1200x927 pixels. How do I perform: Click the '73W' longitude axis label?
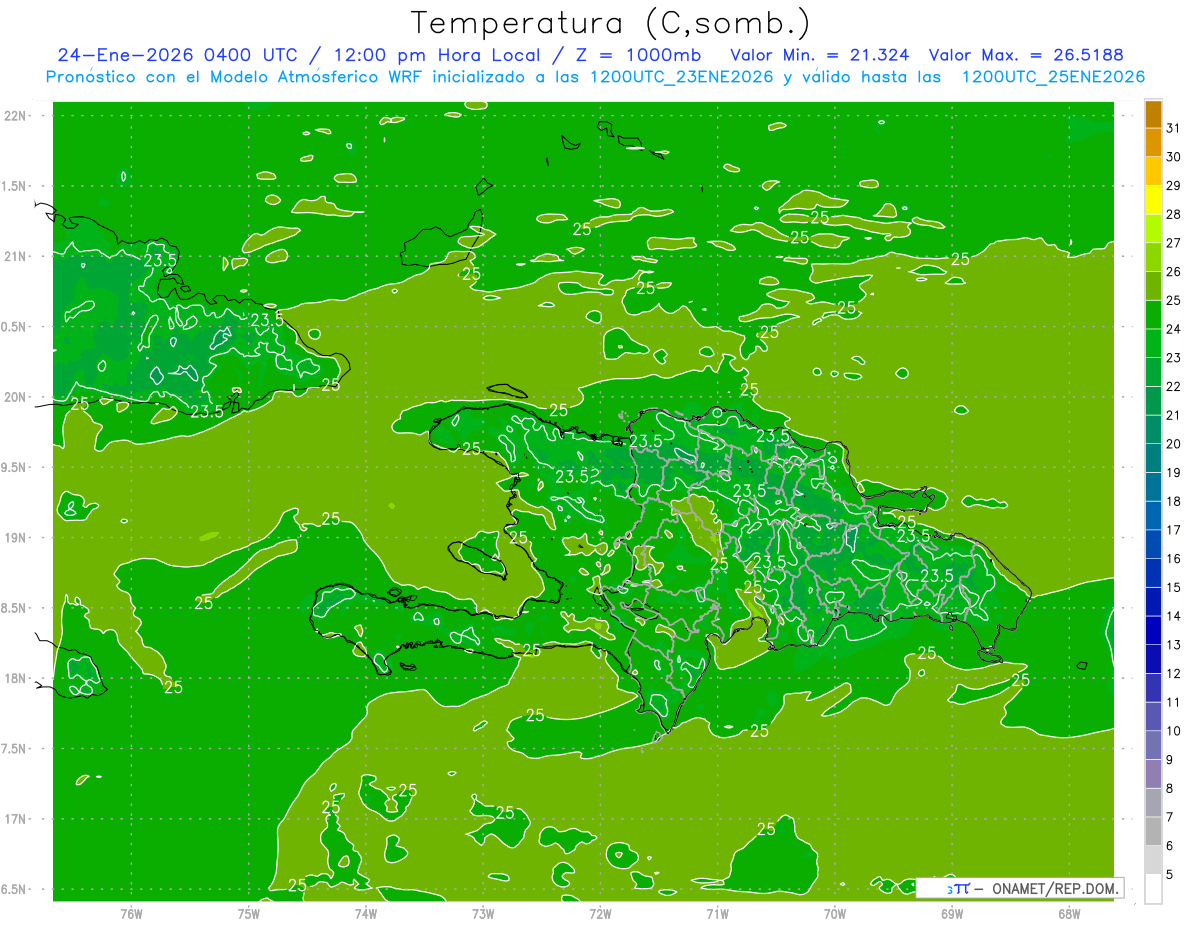(483, 912)
